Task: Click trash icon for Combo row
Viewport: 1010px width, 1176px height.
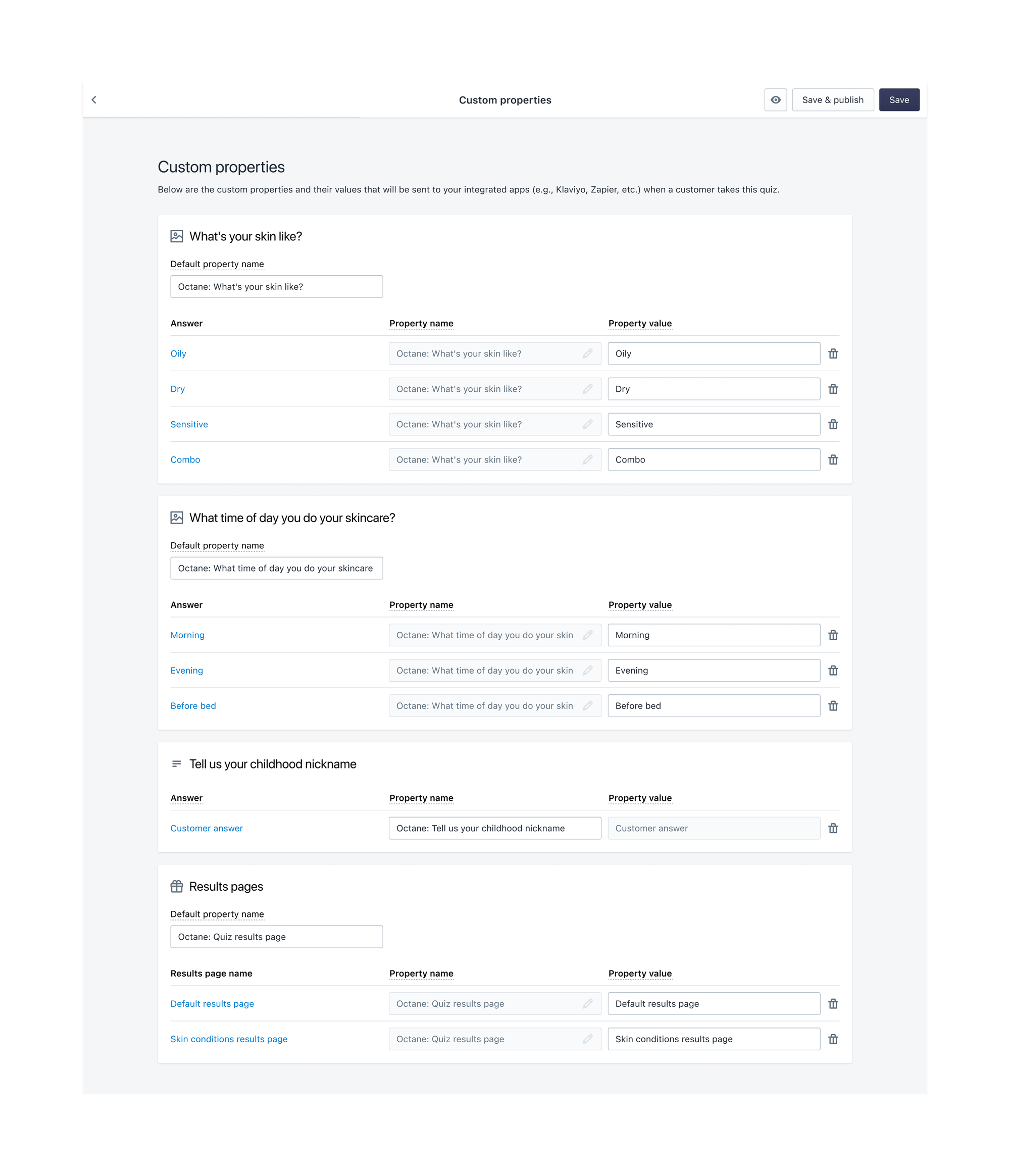Action: [x=833, y=459]
